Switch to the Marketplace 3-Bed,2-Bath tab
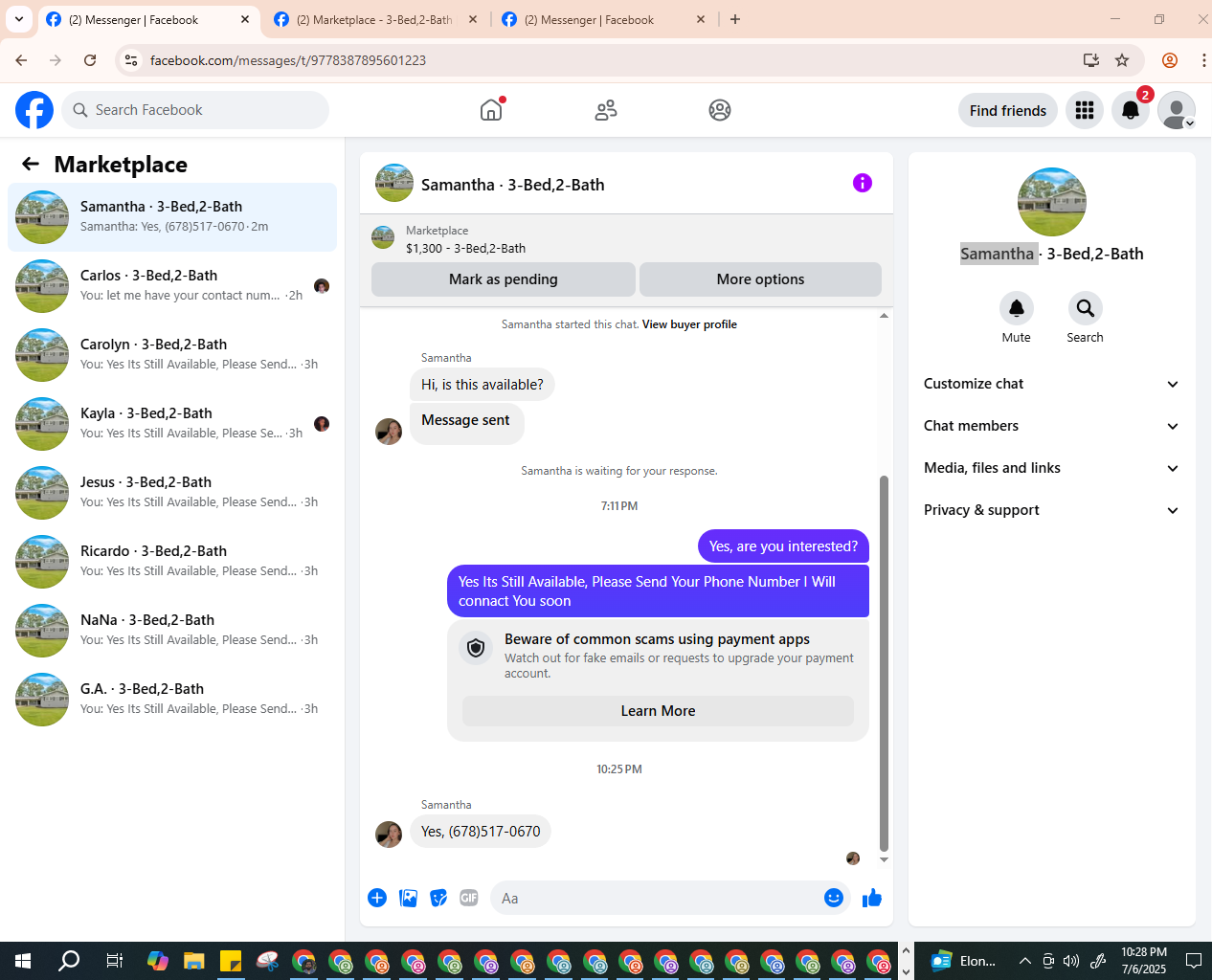The height and width of the screenshot is (980, 1212). coord(375,19)
